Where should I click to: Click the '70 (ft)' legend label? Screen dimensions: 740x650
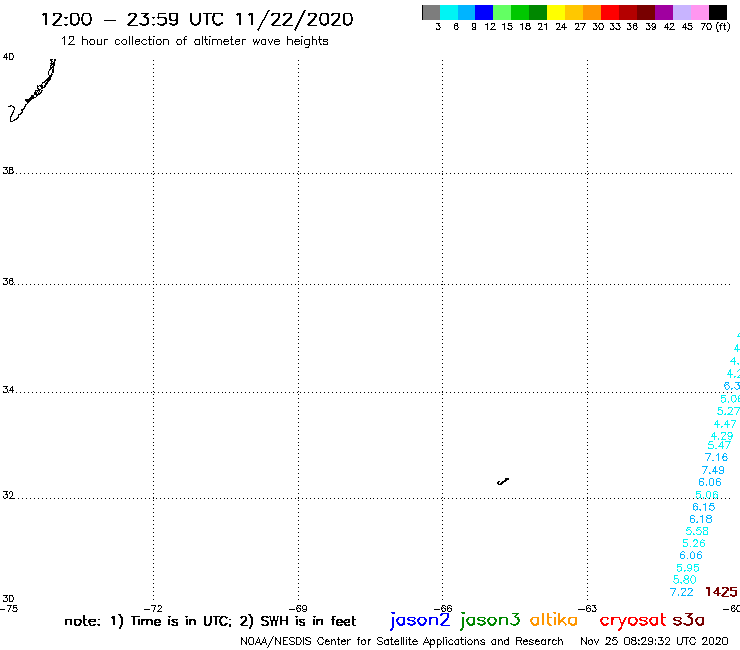coord(715,27)
